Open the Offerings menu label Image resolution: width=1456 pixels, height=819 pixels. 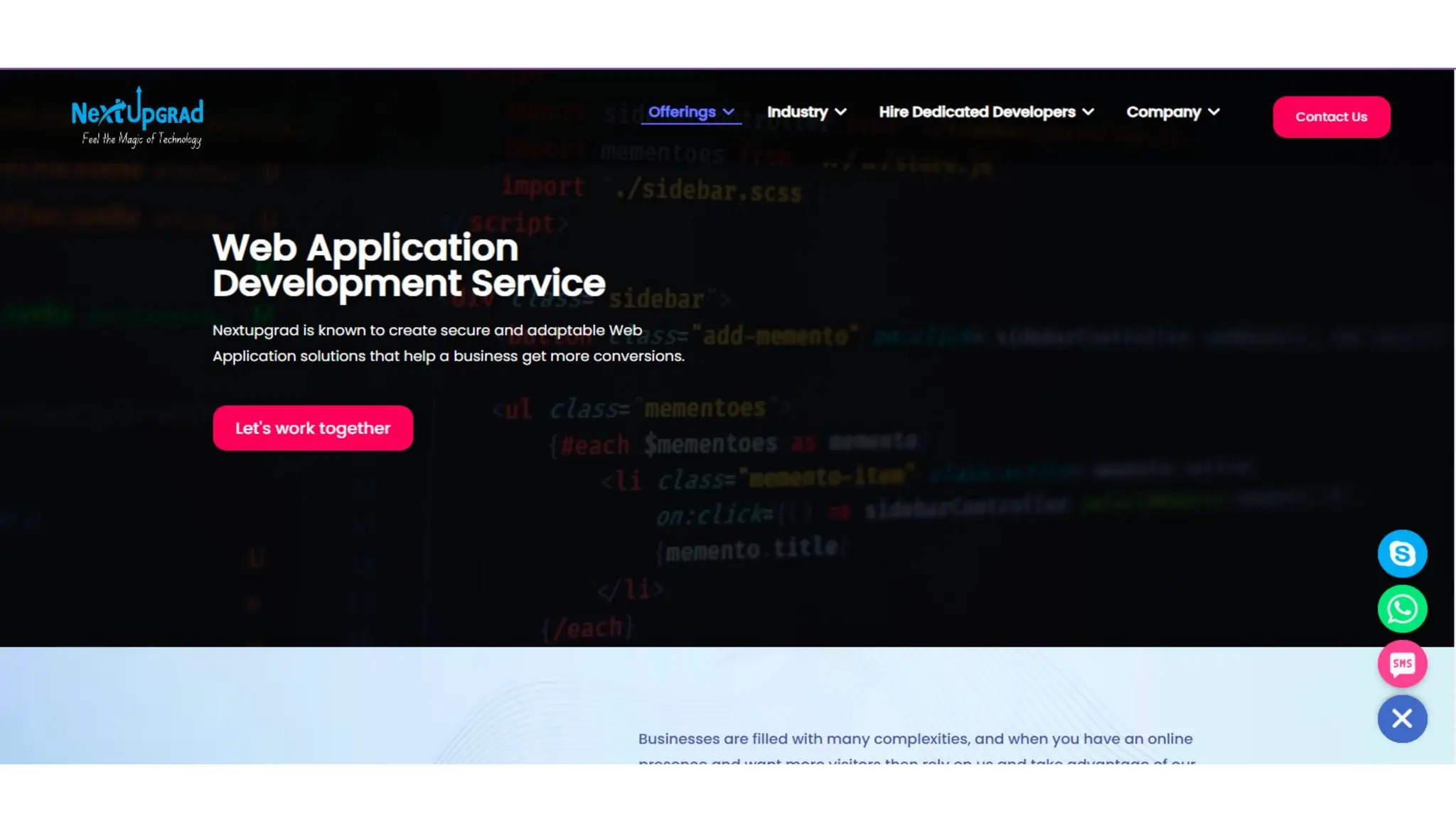681,112
